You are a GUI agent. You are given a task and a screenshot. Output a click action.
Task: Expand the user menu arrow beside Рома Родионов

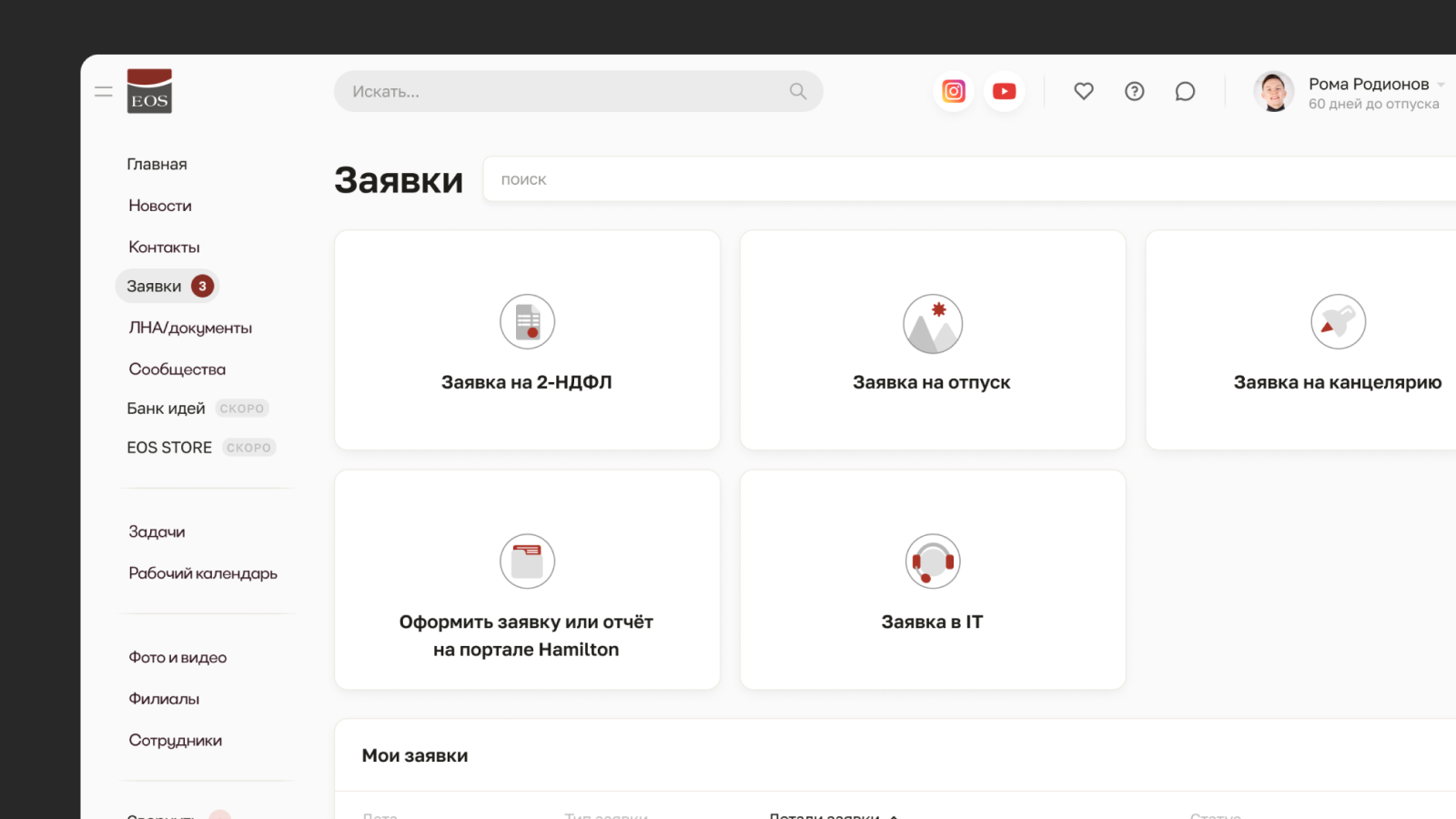pyautogui.click(x=1441, y=85)
